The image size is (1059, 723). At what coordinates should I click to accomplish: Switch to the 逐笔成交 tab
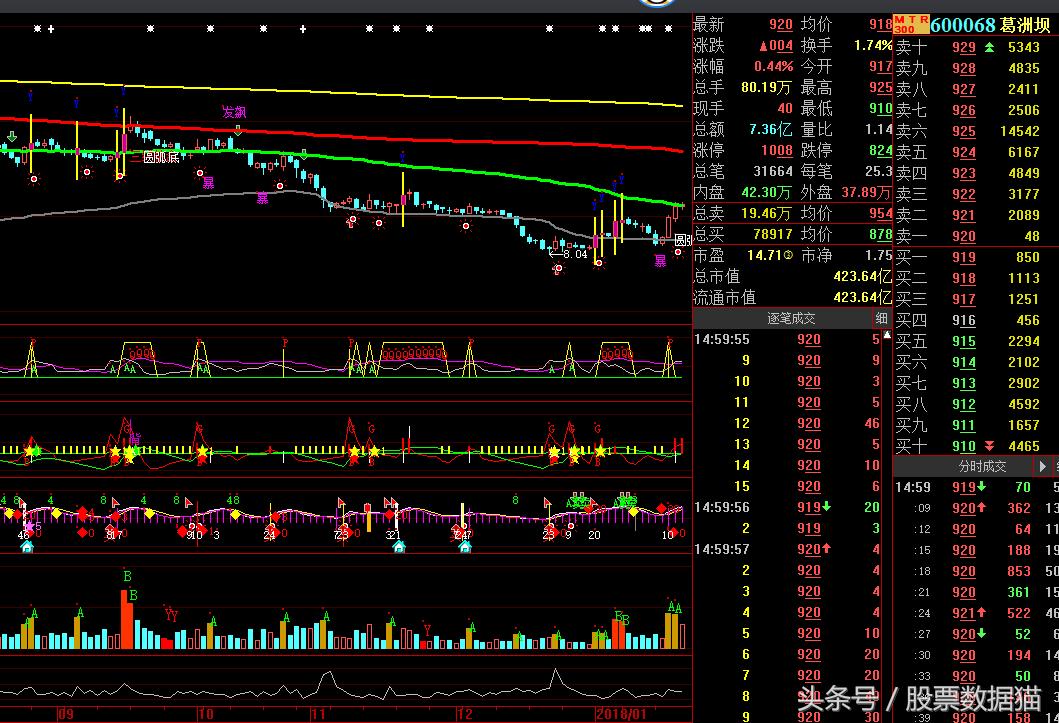(x=791, y=318)
